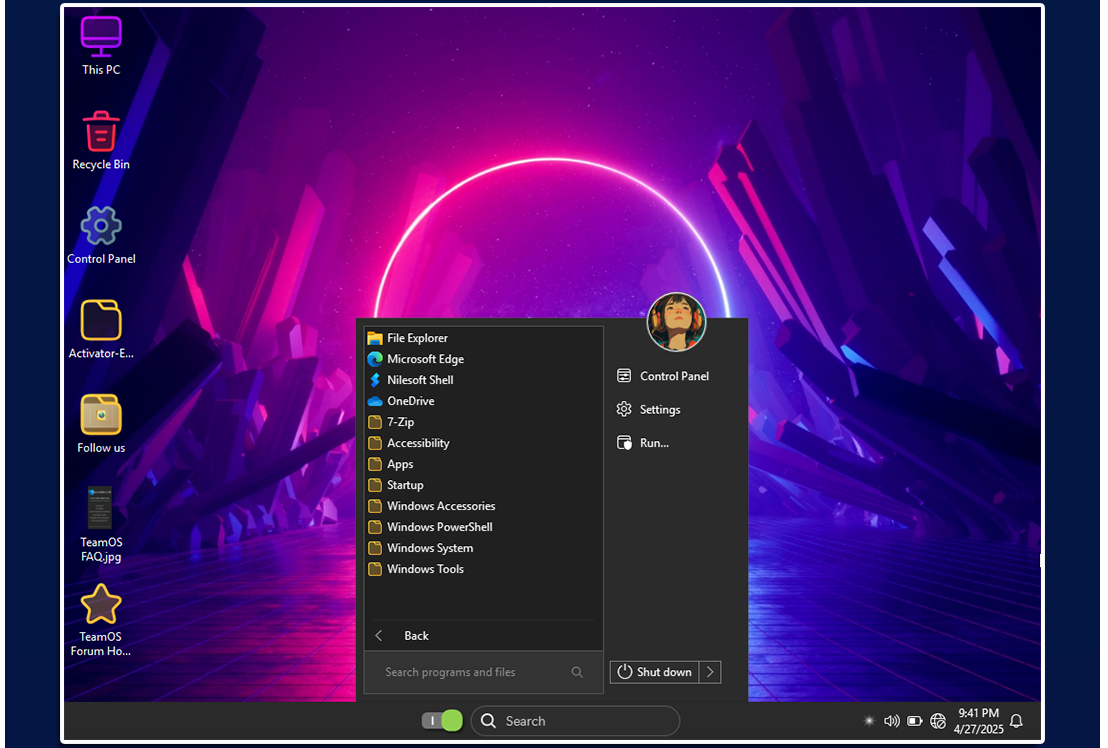Go Back in the programs list
Viewport: 1108px width, 748px height.
pos(415,636)
